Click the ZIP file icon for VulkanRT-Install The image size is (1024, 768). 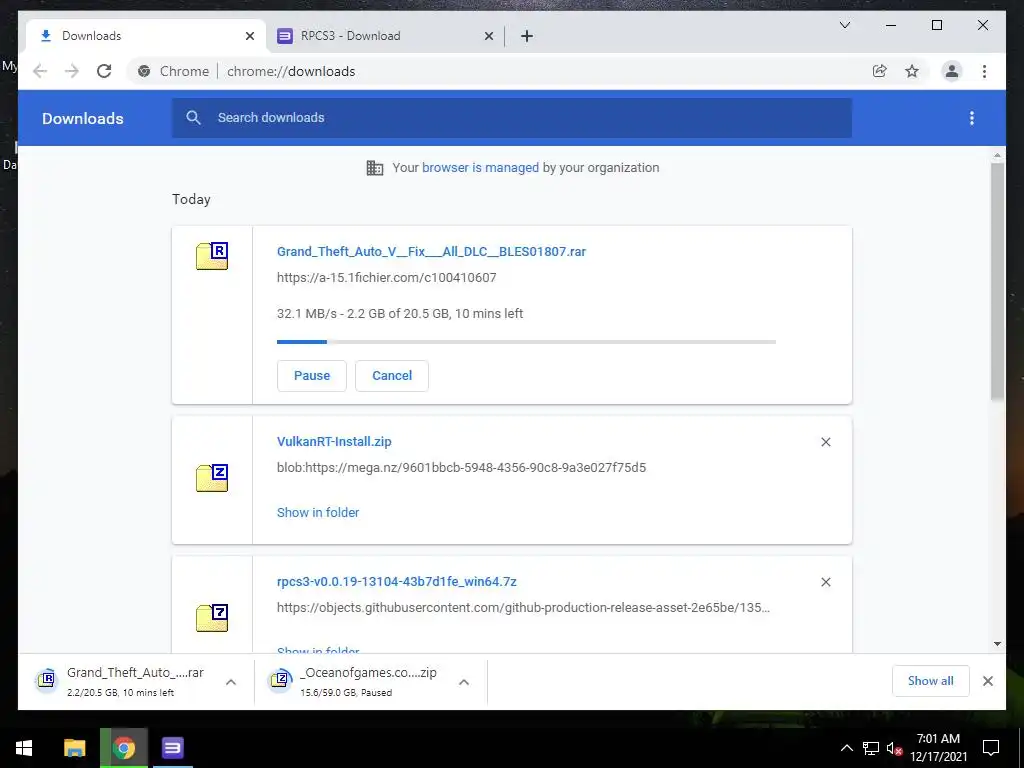click(x=212, y=477)
